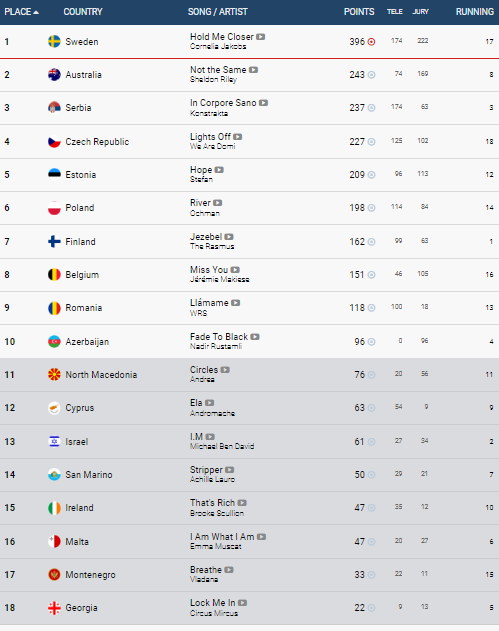Click the North Macedonia flag icon
Image resolution: width=499 pixels, height=631 pixels.
tap(54, 374)
